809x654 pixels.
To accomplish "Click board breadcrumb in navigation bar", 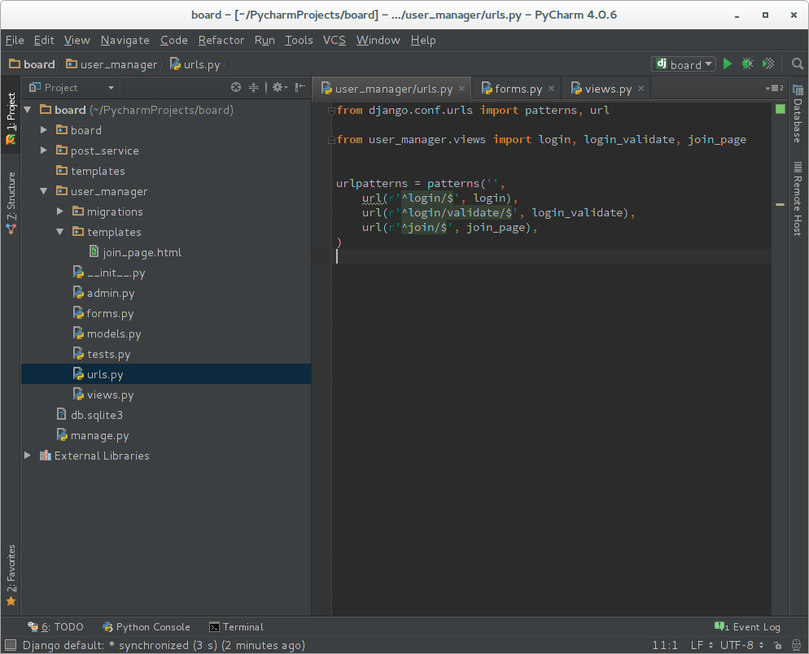I will pos(32,64).
